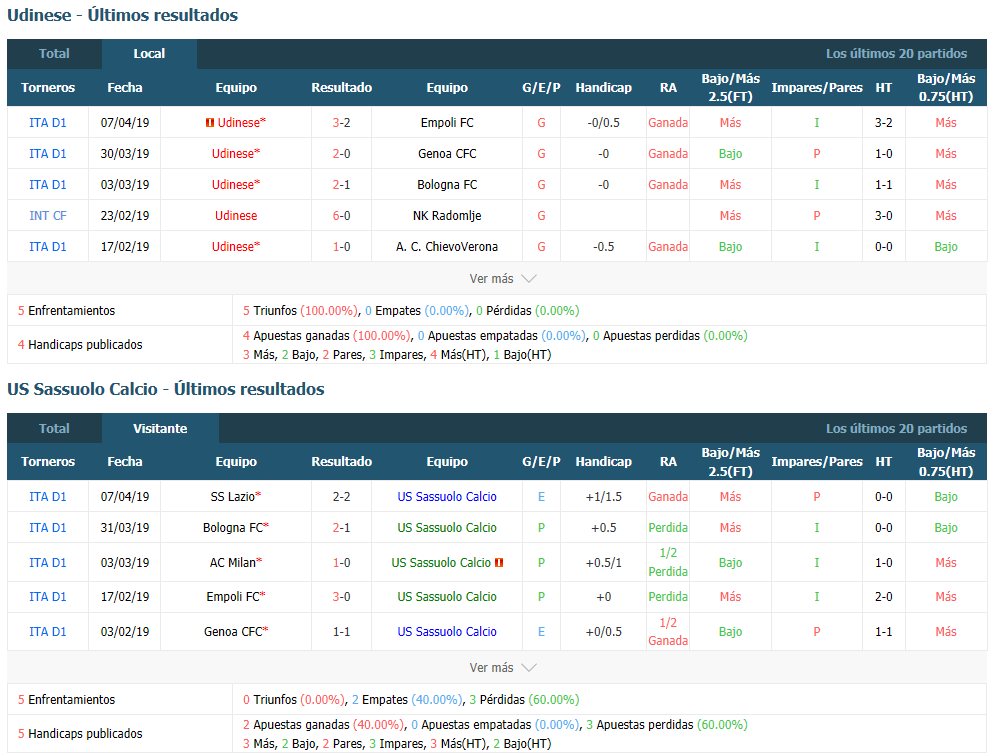This screenshot has width=993, height=756.
Task: Click the Resultado column header in the Sassuolo table
Action: click(x=341, y=462)
